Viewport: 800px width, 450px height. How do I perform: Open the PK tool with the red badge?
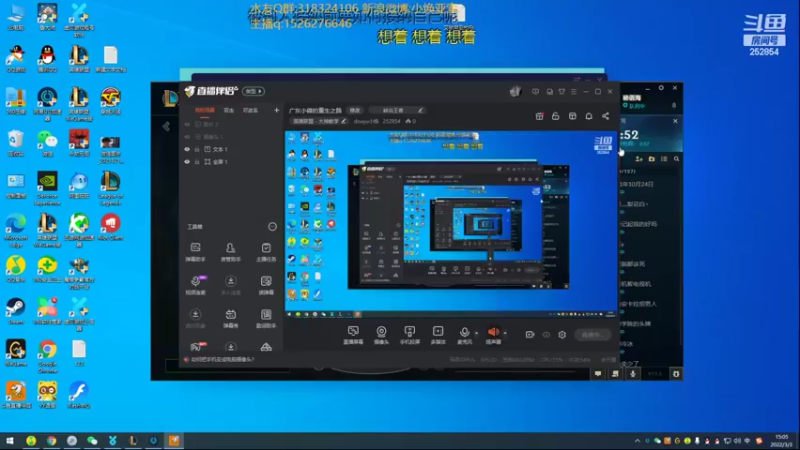[197, 347]
